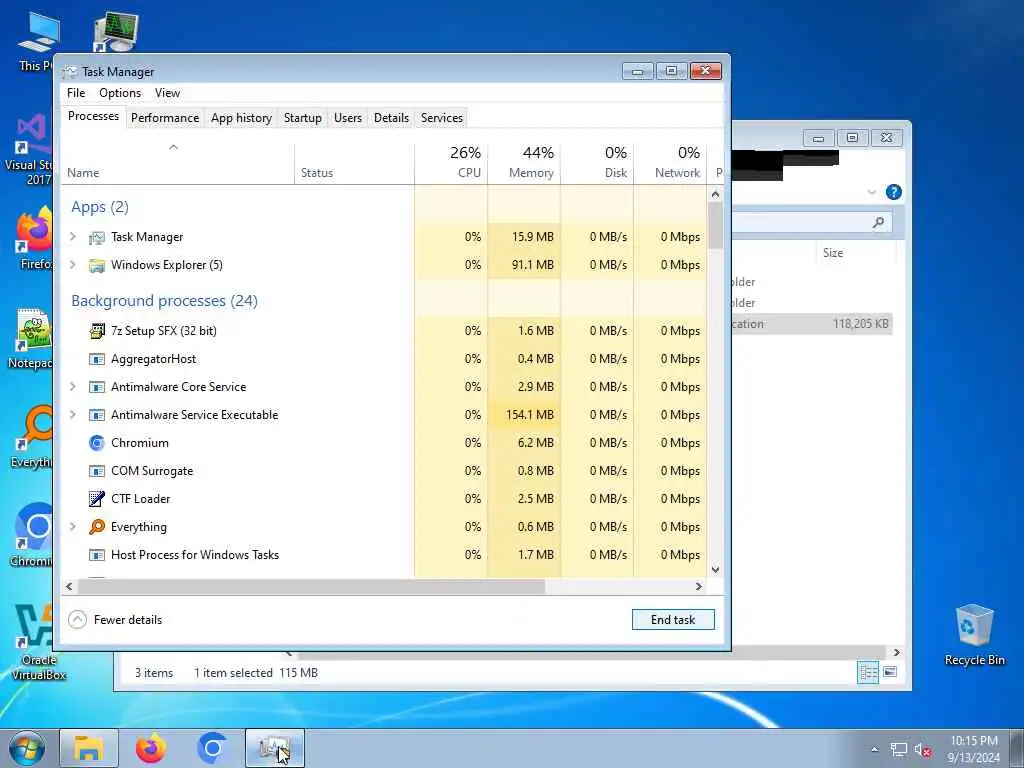Click the COM Surrogate icon
This screenshot has width=1024, height=768.
click(97, 472)
